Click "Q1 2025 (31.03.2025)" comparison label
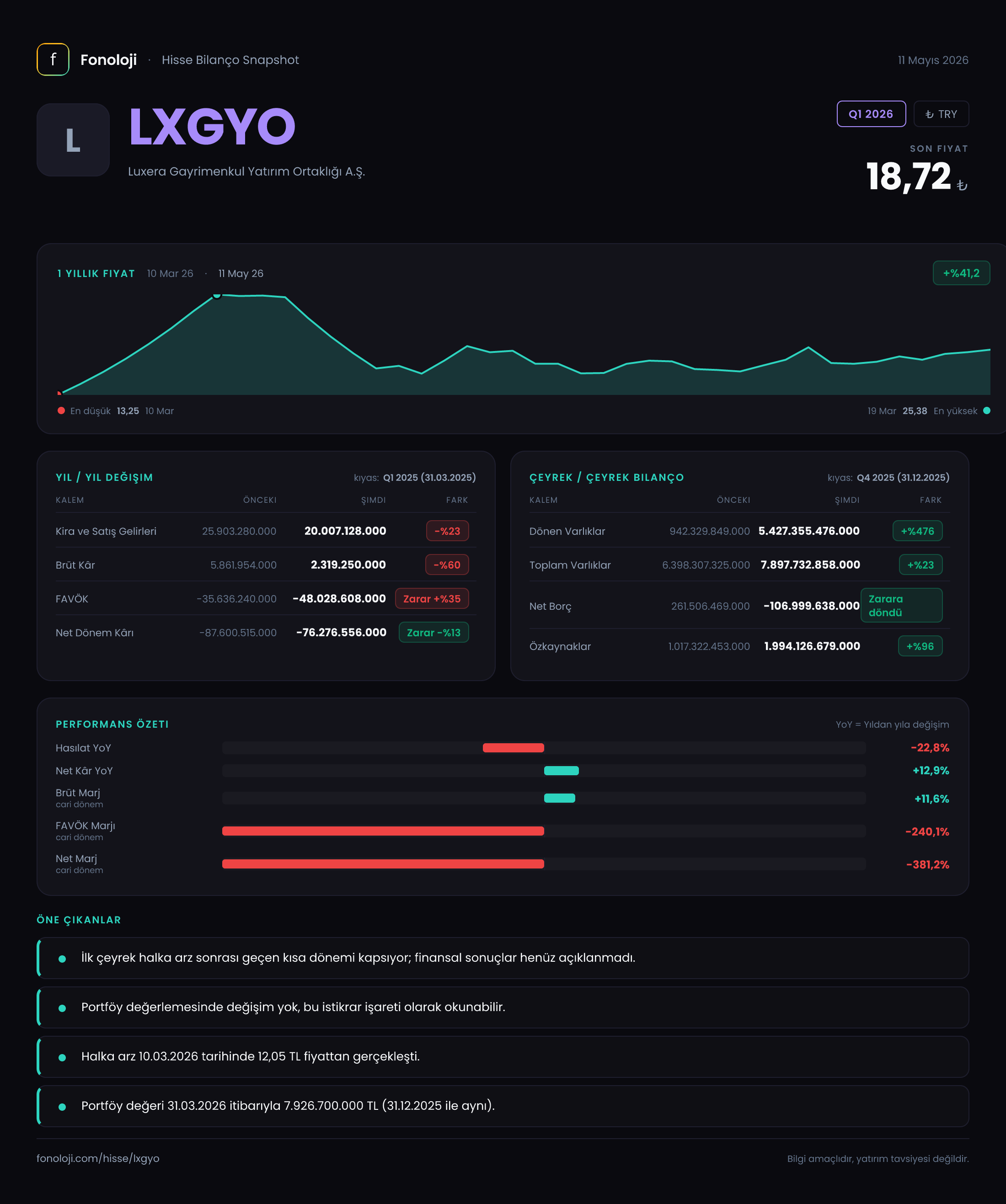 point(429,478)
